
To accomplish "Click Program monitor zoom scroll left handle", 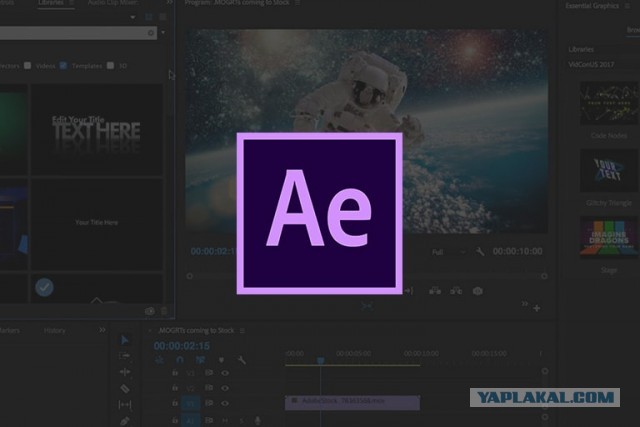I will point(190,276).
